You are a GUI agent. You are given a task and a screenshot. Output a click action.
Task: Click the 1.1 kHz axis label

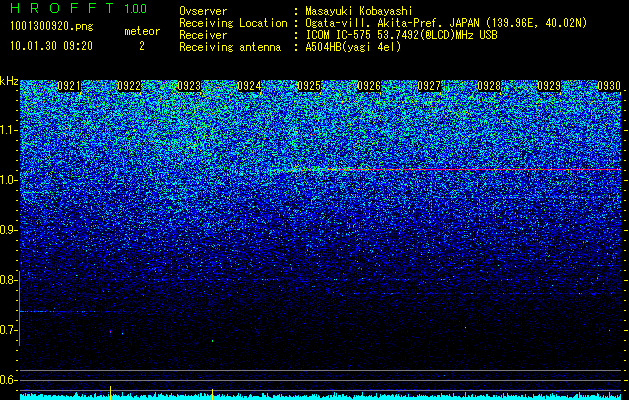[7, 130]
